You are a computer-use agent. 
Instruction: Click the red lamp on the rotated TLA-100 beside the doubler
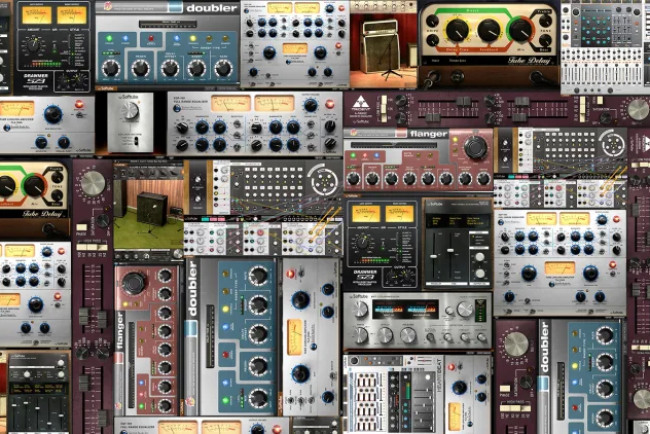point(291,273)
